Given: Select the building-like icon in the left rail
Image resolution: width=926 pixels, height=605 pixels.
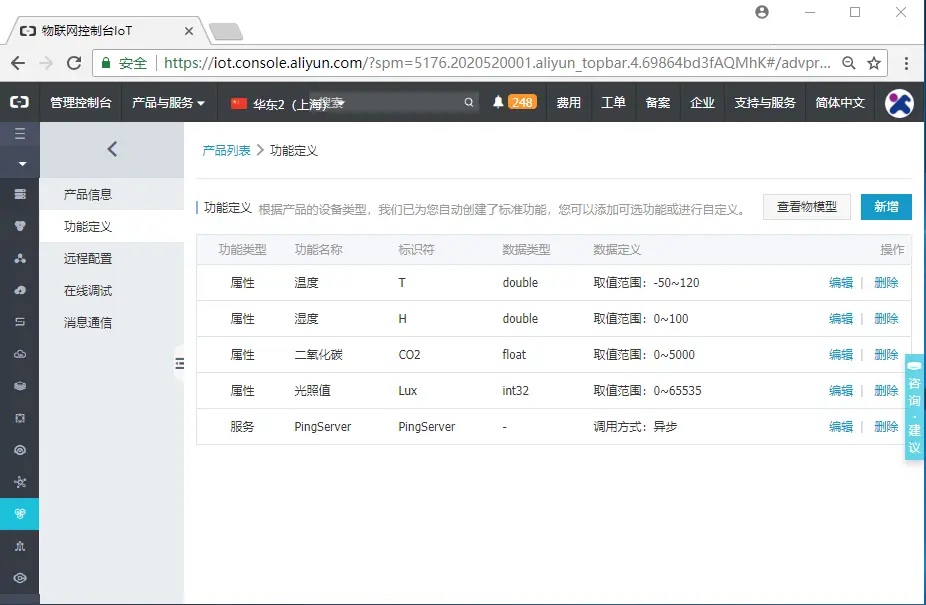Looking at the screenshot, I should (x=20, y=546).
